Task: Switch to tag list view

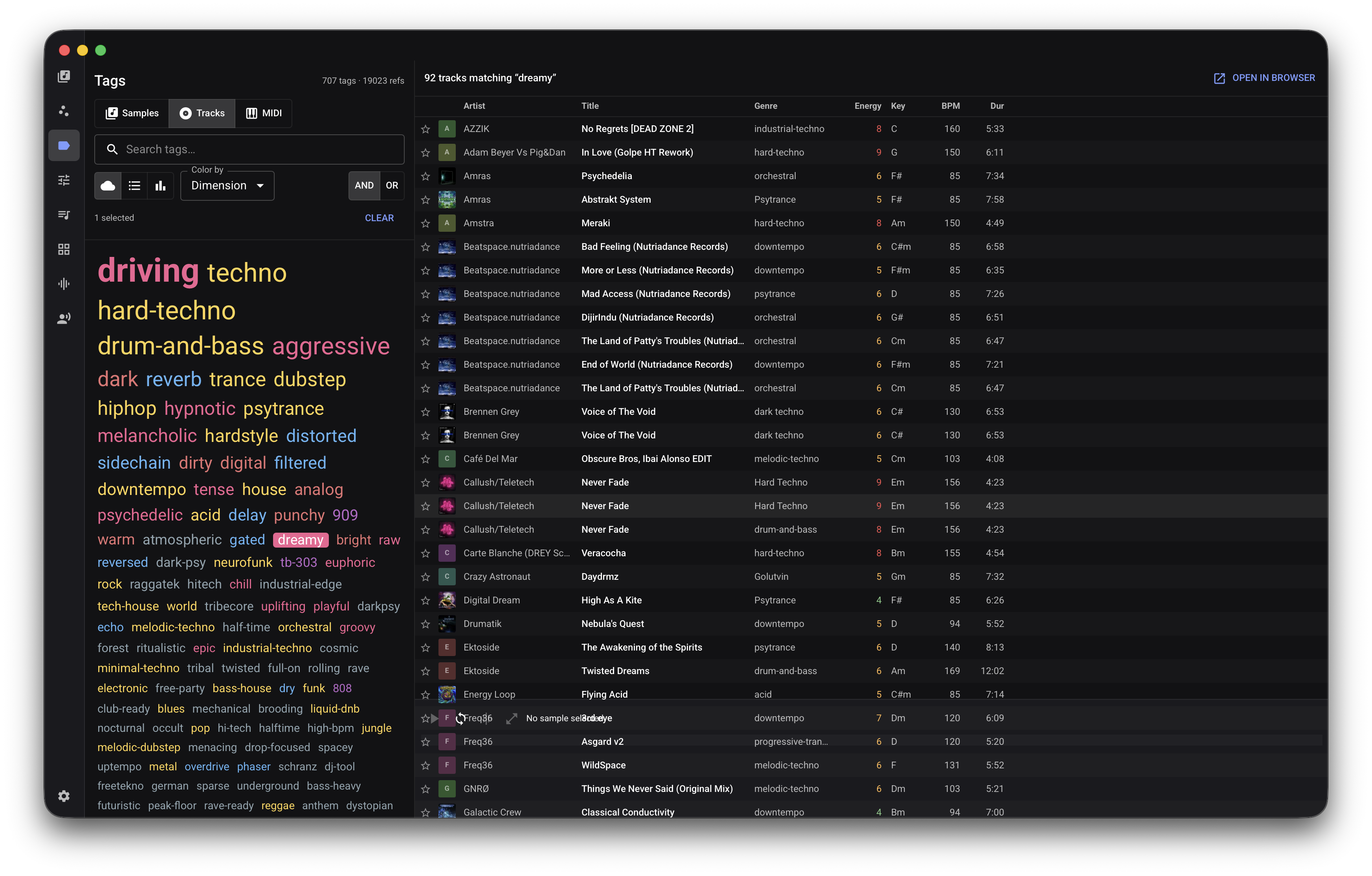Action: 134,186
